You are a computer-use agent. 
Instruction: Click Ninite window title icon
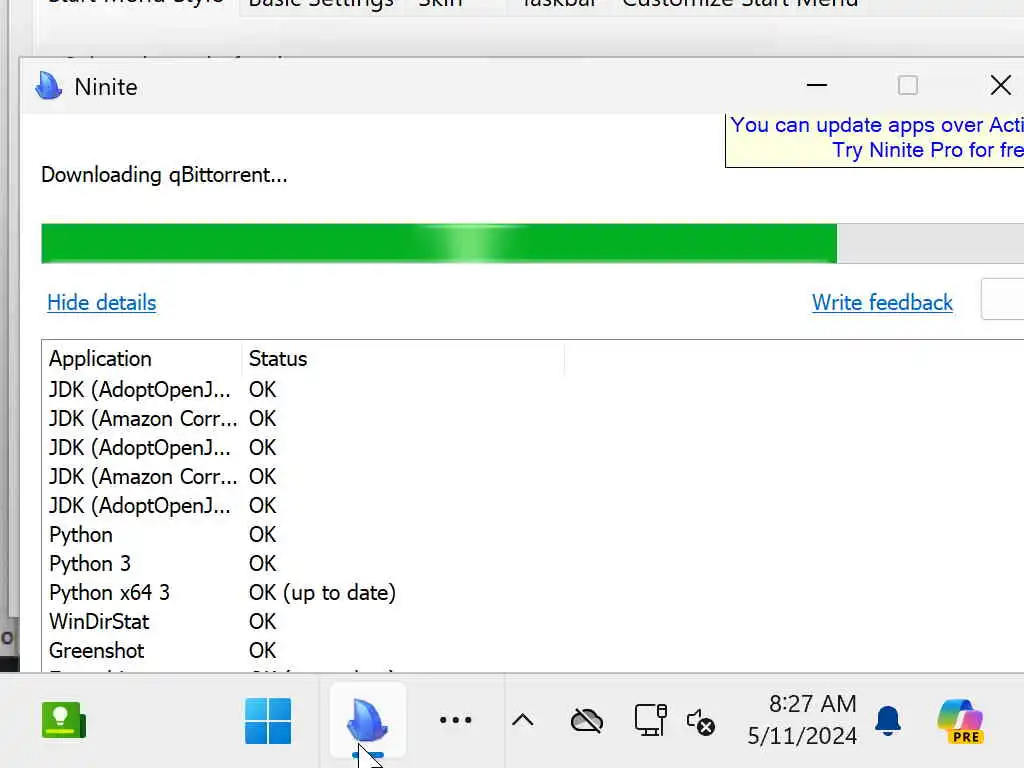(x=49, y=86)
